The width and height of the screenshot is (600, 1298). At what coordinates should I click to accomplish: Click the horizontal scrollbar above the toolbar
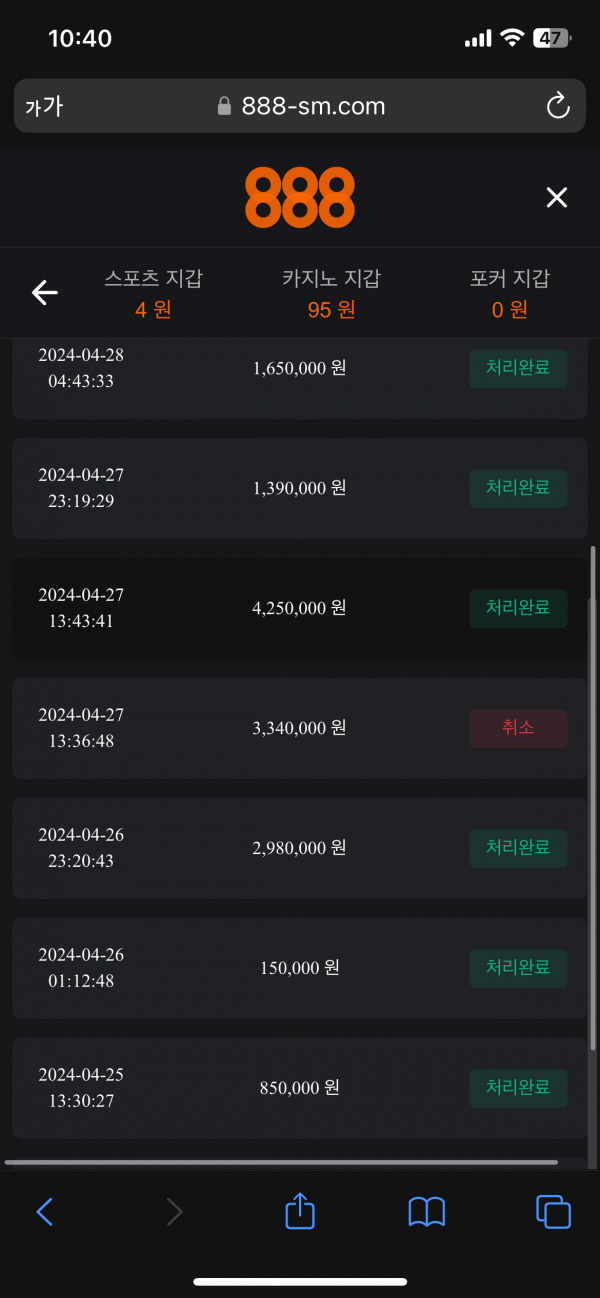[x=280, y=1162]
